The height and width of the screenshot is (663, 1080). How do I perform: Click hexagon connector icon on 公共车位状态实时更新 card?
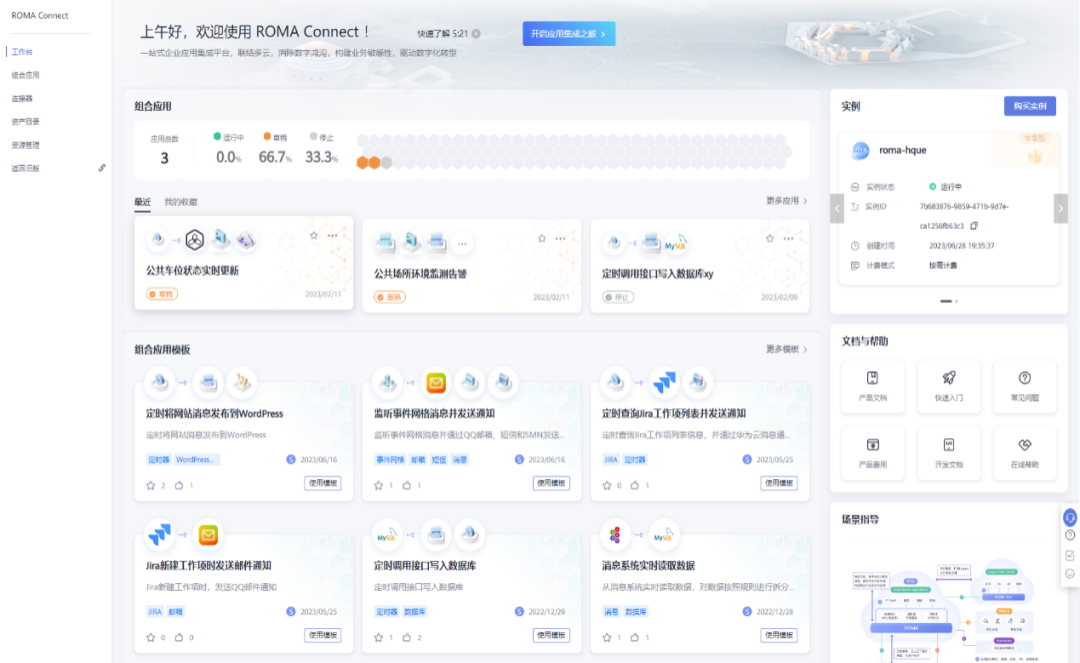tap(195, 240)
